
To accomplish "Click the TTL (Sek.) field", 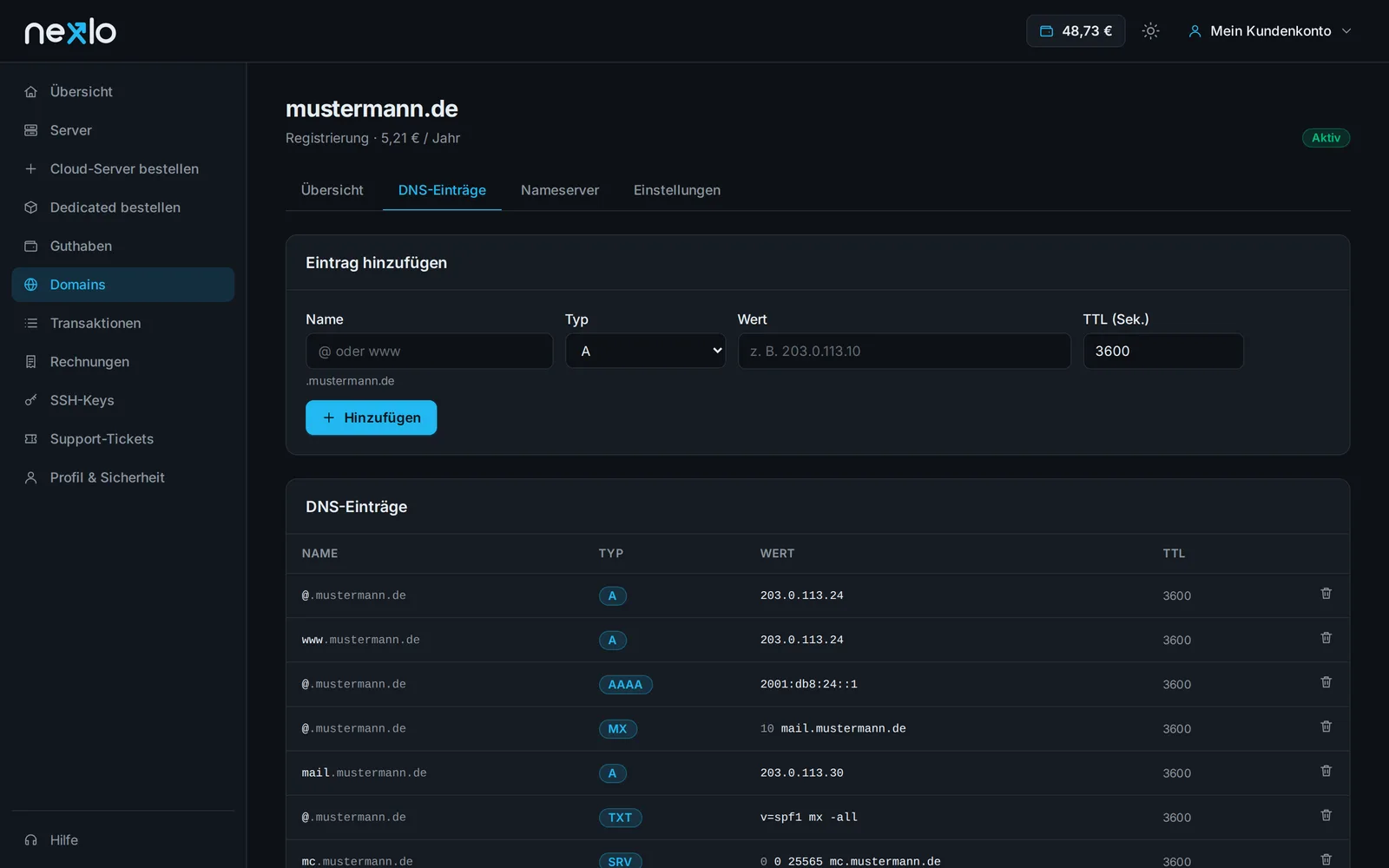I will pyautogui.click(x=1163, y=352).
